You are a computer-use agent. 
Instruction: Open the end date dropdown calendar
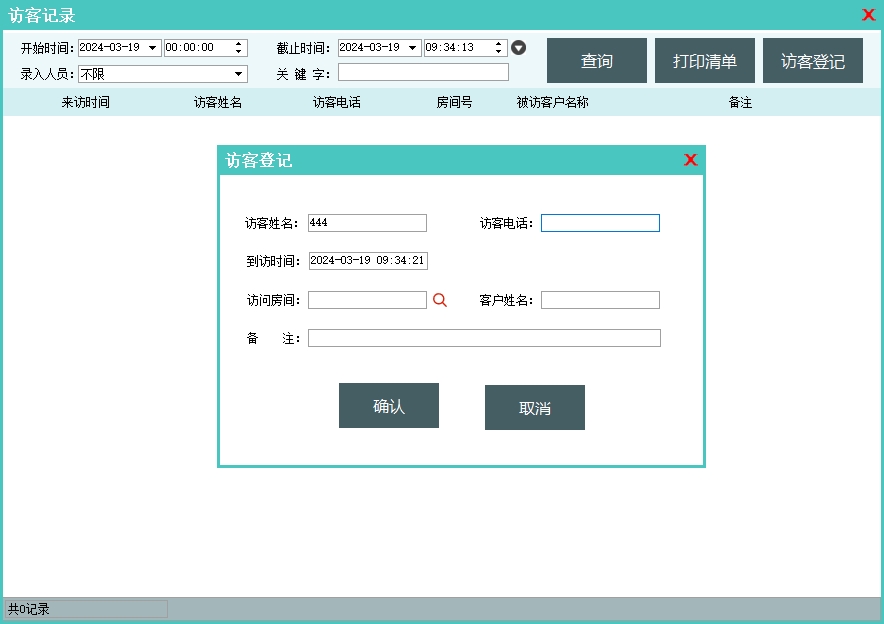413,48
